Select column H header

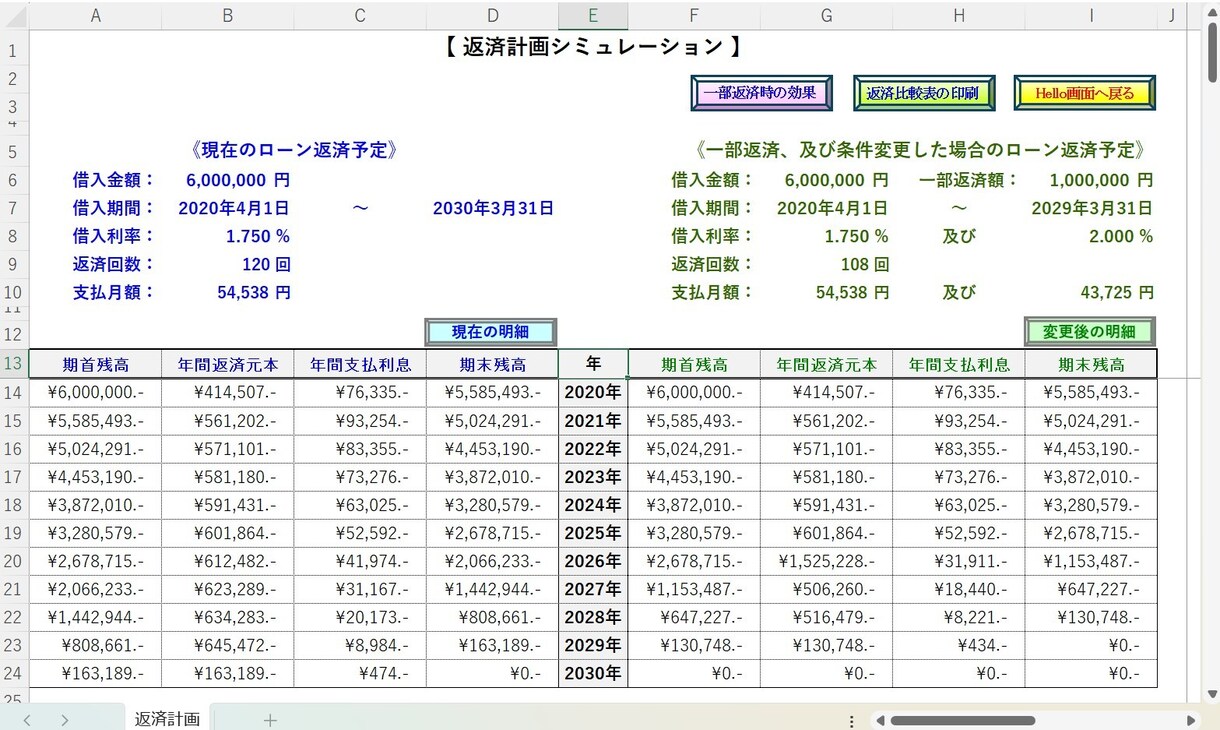click(x=959, y=15)
